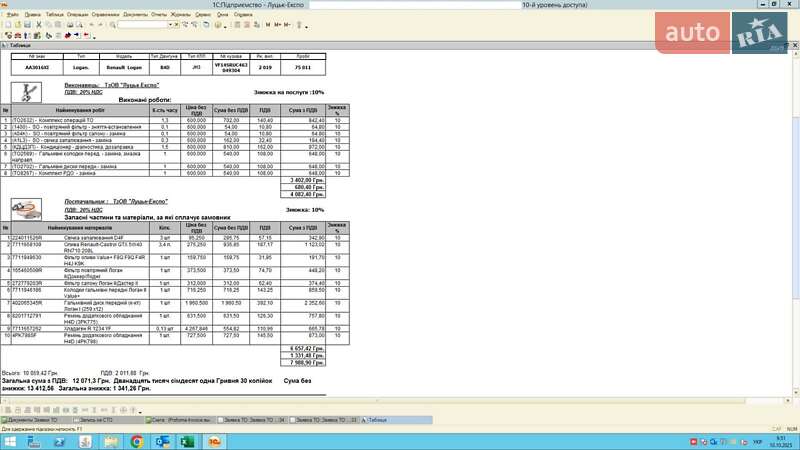
Task: Click the New document icon in toolbar
Action: click(x=8, y=25)
